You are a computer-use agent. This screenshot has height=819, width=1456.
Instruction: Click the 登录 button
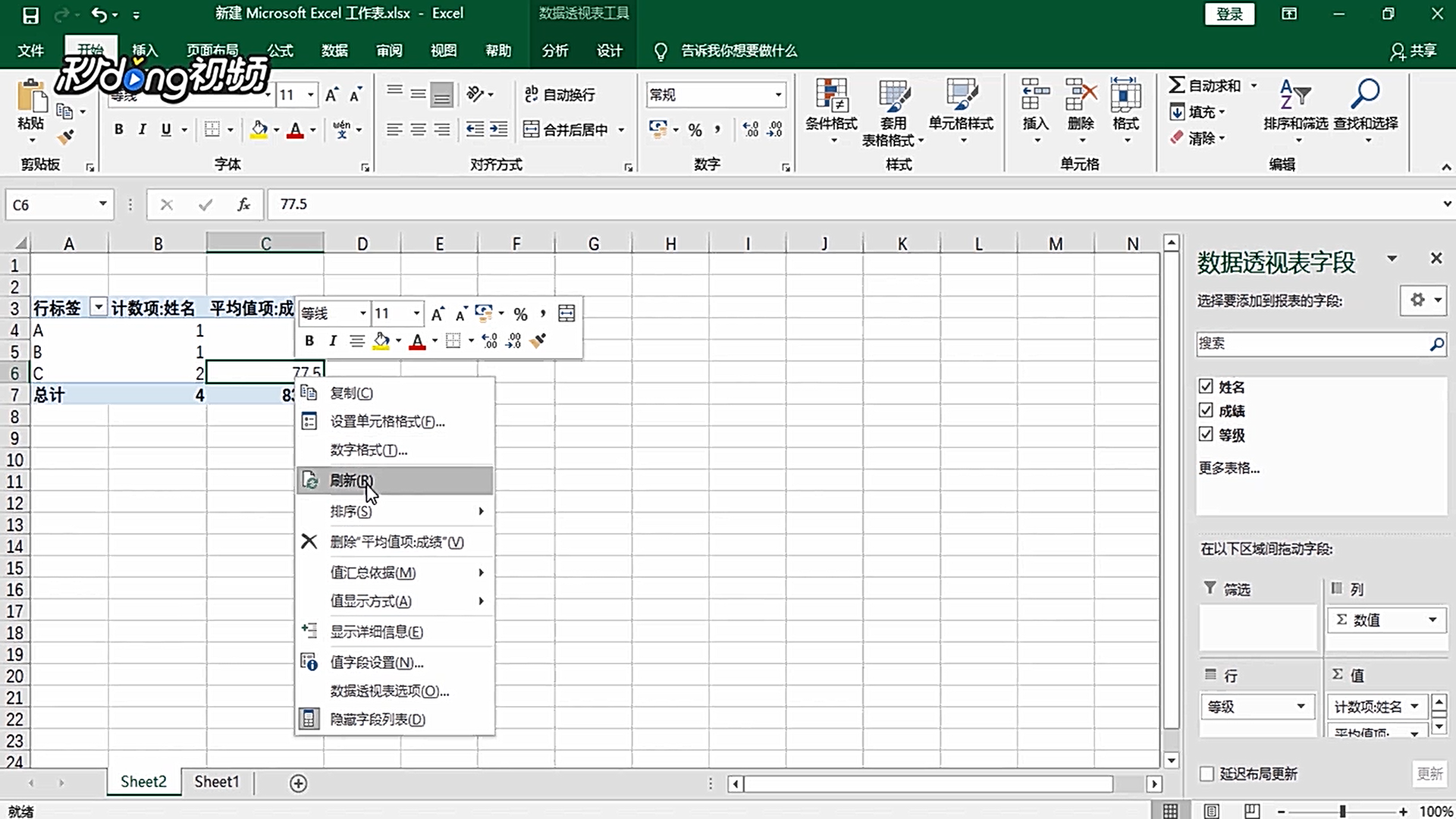coord(1229,14)
